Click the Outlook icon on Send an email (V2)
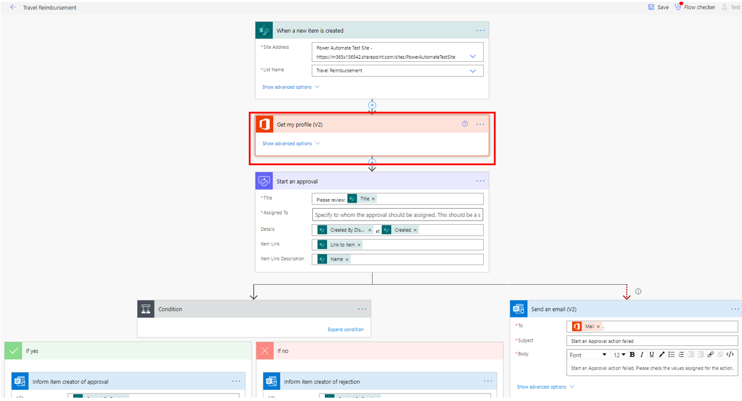 (x=519, y=309)
